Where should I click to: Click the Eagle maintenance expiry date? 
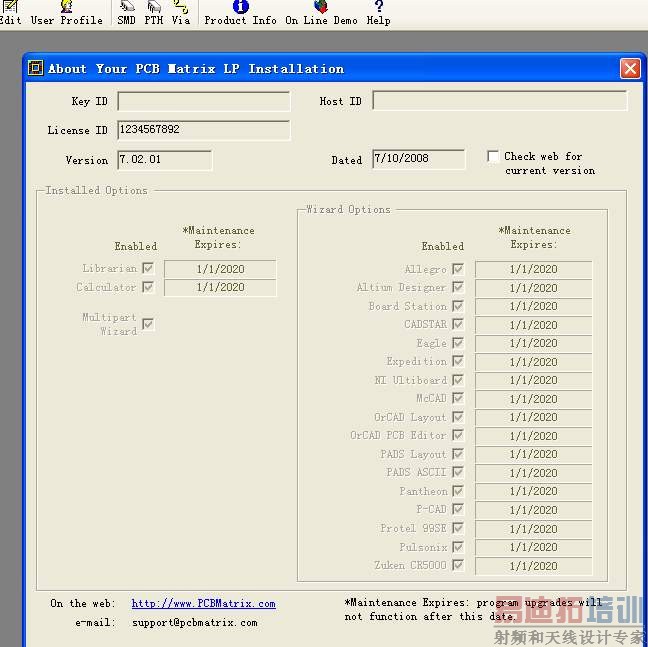pyautogui.click(x=534, y=343)
